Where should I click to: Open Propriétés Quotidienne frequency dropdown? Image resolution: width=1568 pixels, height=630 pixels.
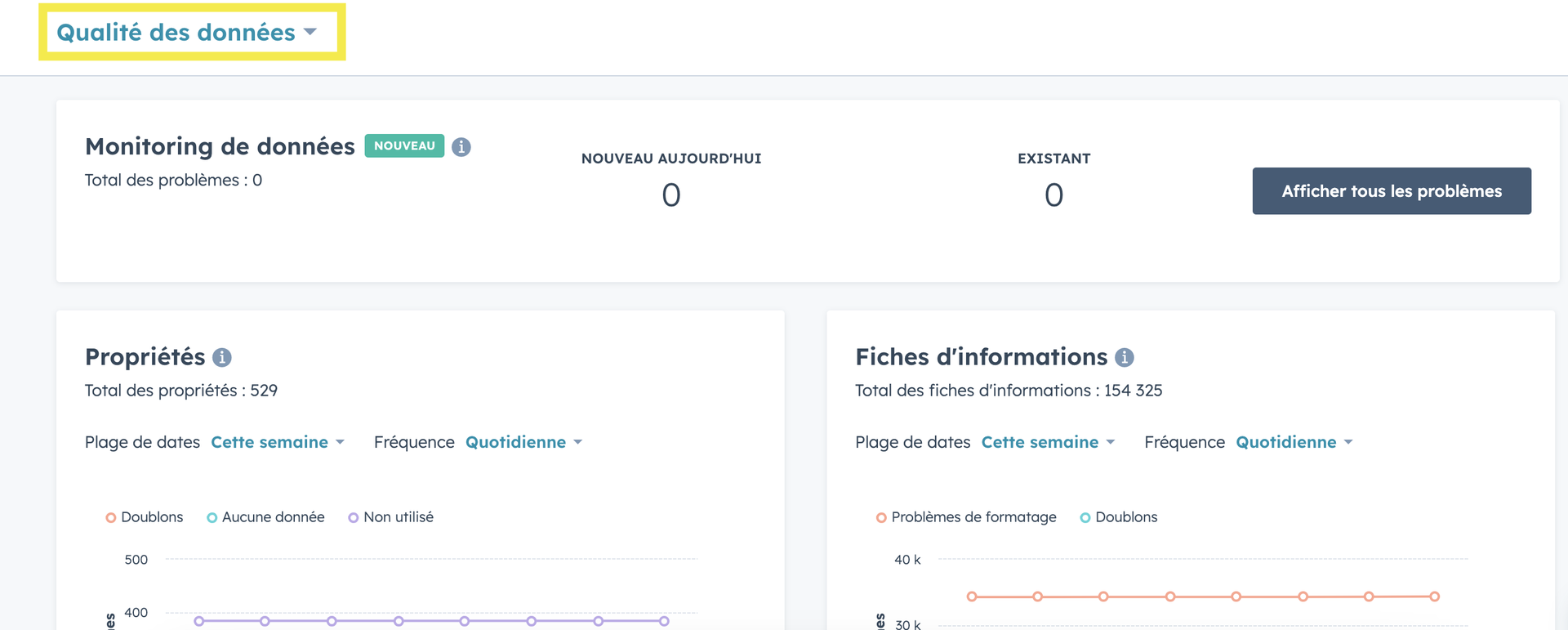coord(523,442)
